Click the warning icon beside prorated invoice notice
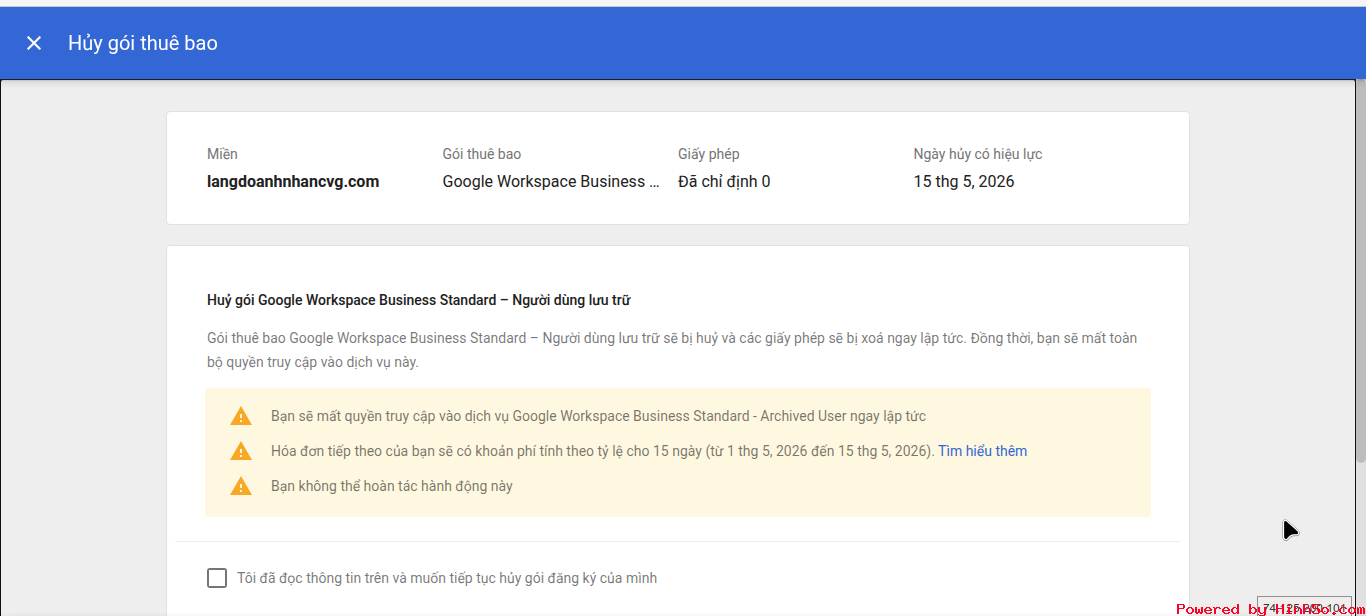Viewport: 1366px width, 616px height. [241, 451]
